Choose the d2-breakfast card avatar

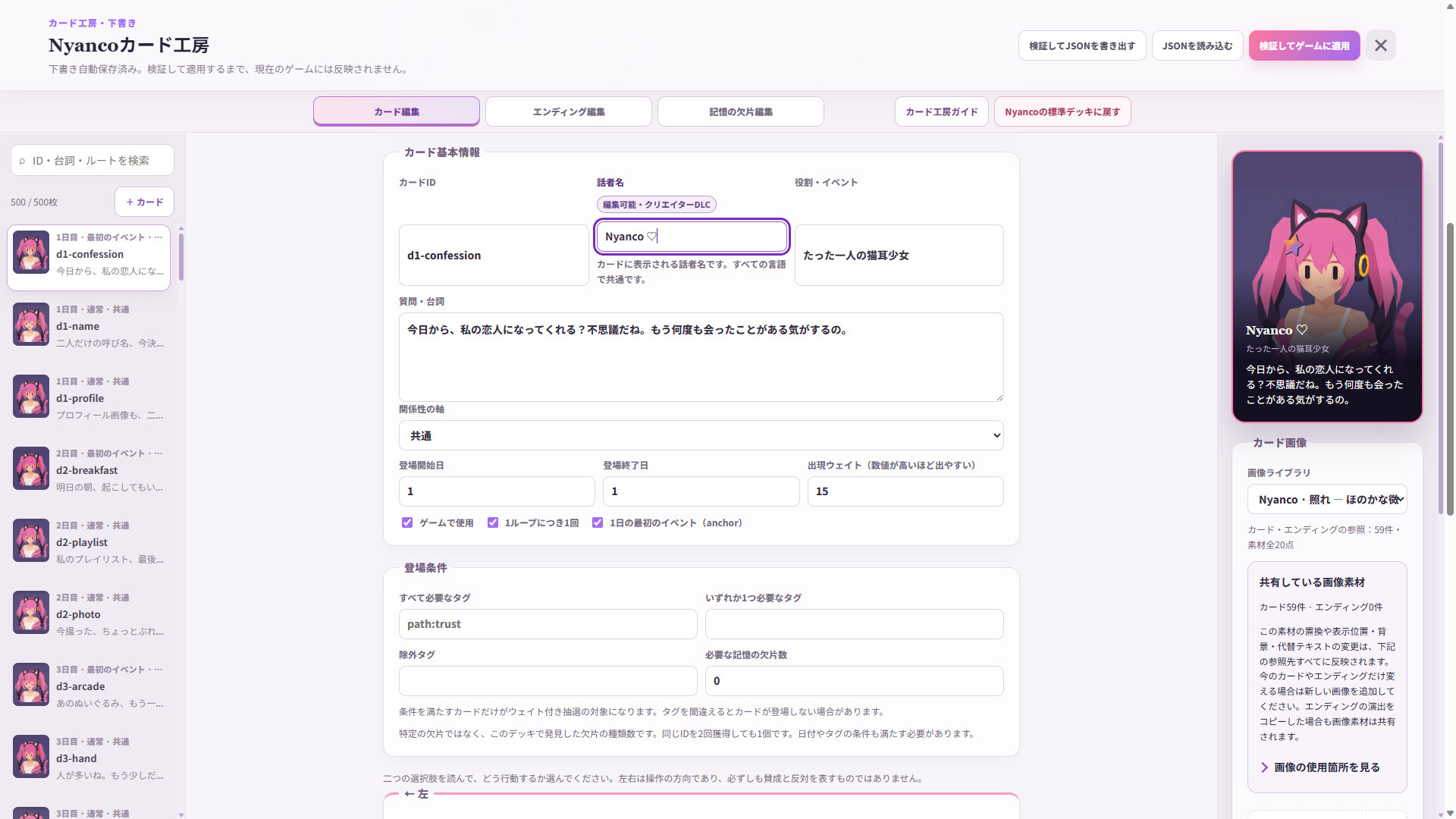pyautogui.click(x=31, y=469)
